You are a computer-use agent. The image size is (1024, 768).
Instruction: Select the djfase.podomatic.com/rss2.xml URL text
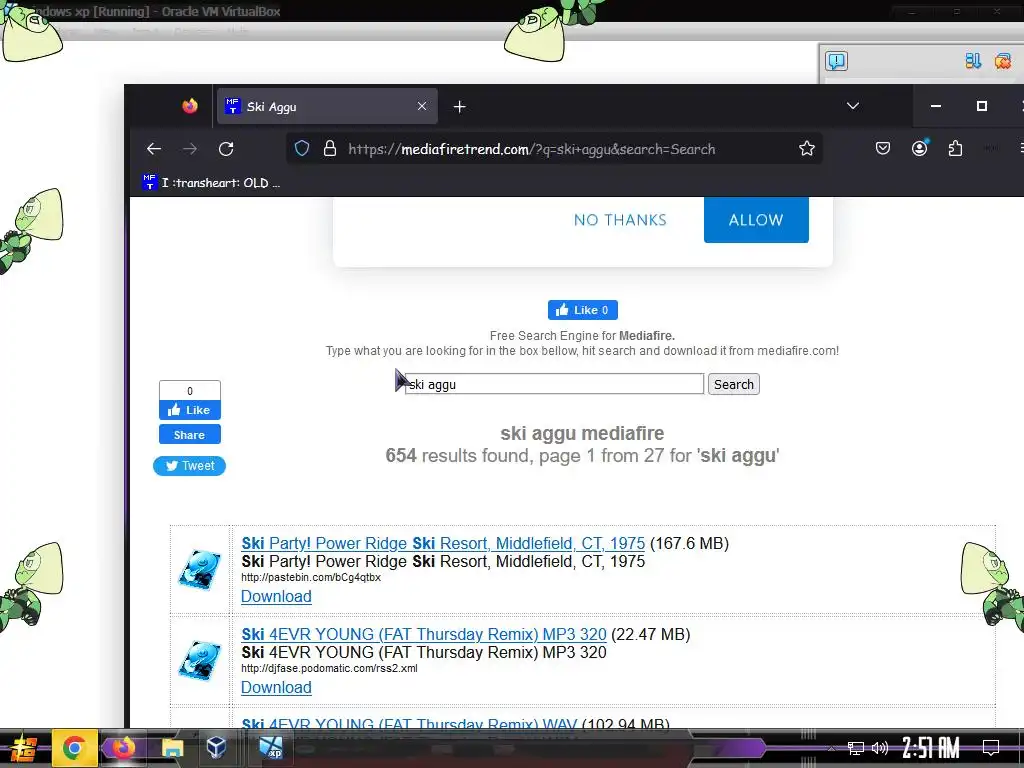[x=329, y=668]
